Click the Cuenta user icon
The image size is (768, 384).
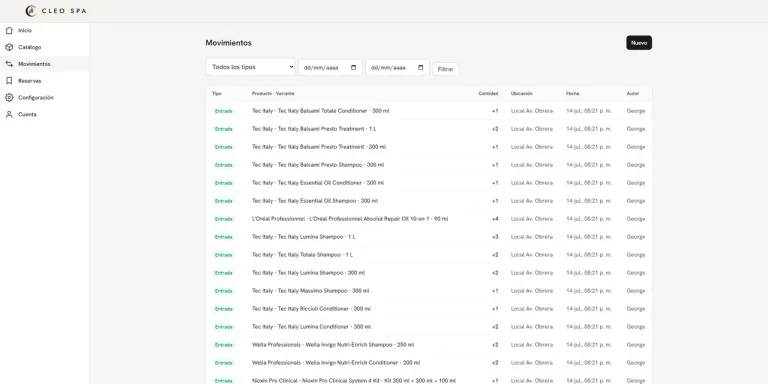point(9,114)
